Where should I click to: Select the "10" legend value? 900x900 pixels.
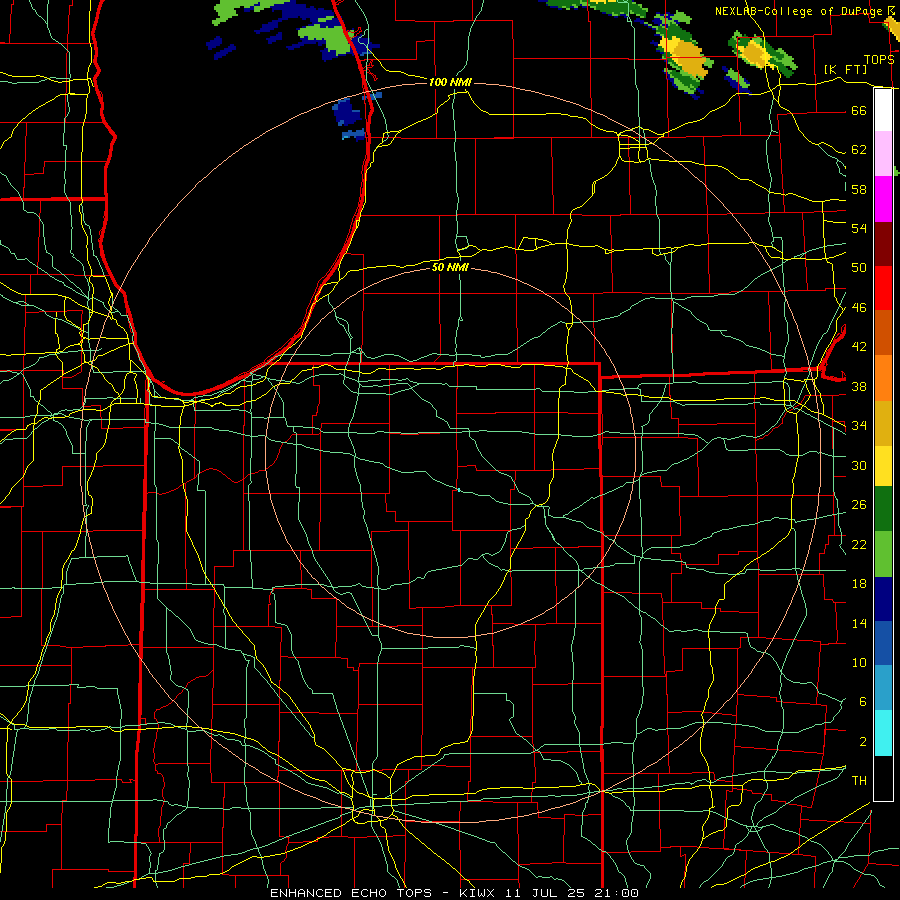click(x=859, y=663)
